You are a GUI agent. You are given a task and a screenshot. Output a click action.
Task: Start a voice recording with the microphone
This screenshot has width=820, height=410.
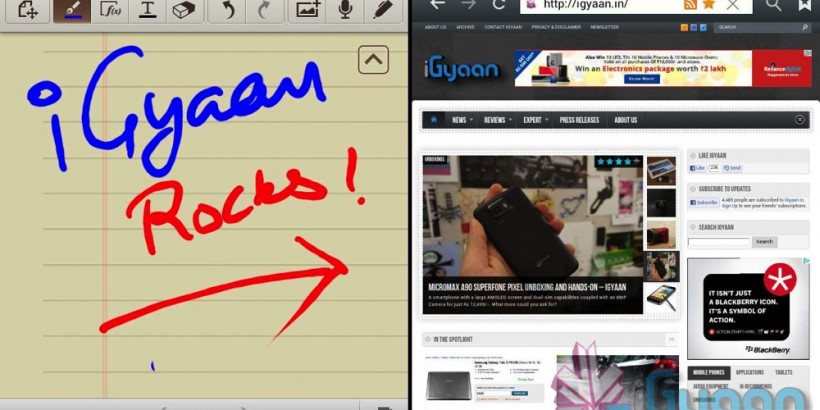[345, 10]
